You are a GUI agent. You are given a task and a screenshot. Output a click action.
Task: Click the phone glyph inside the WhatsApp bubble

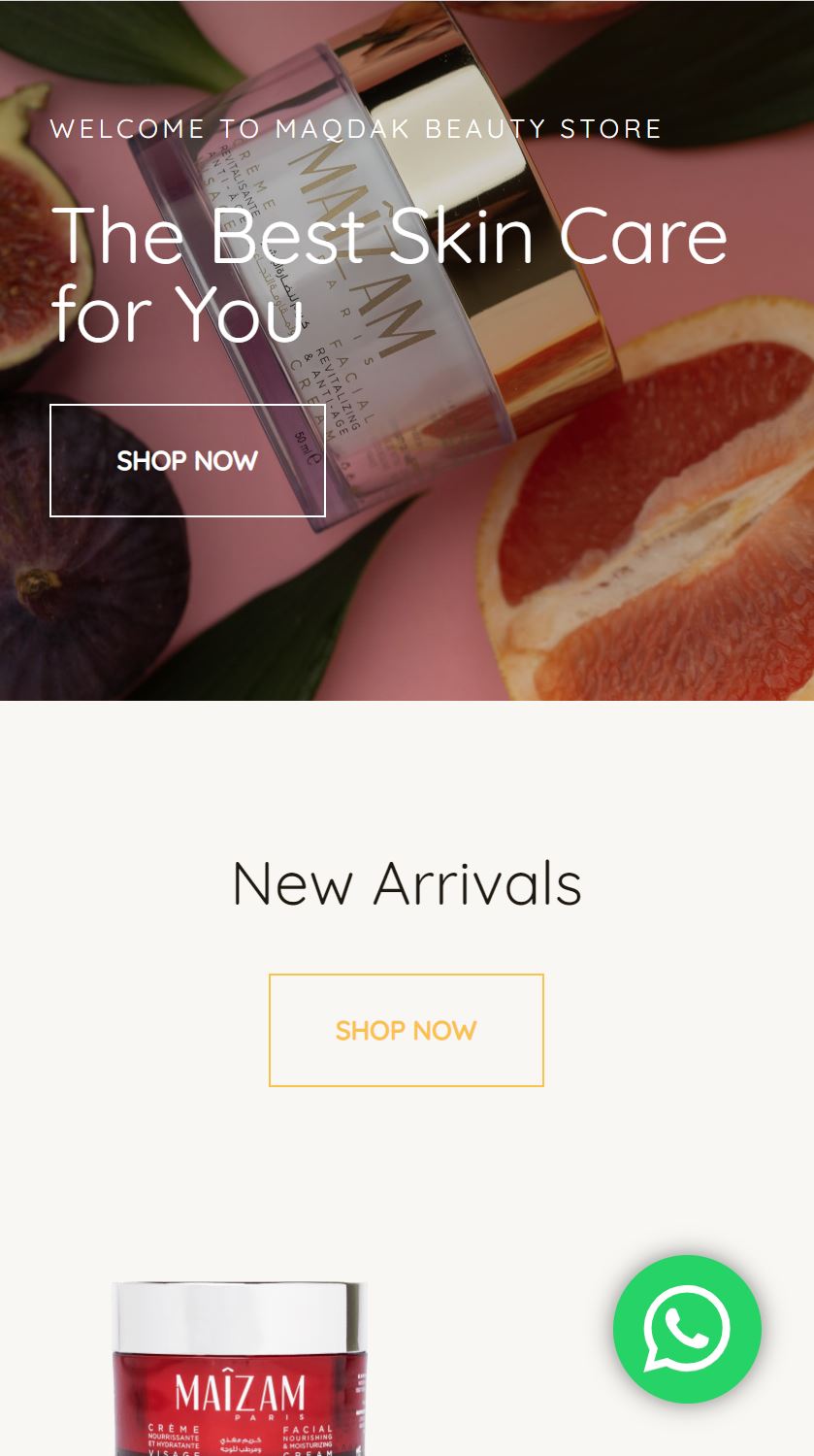click(687, 1329)
